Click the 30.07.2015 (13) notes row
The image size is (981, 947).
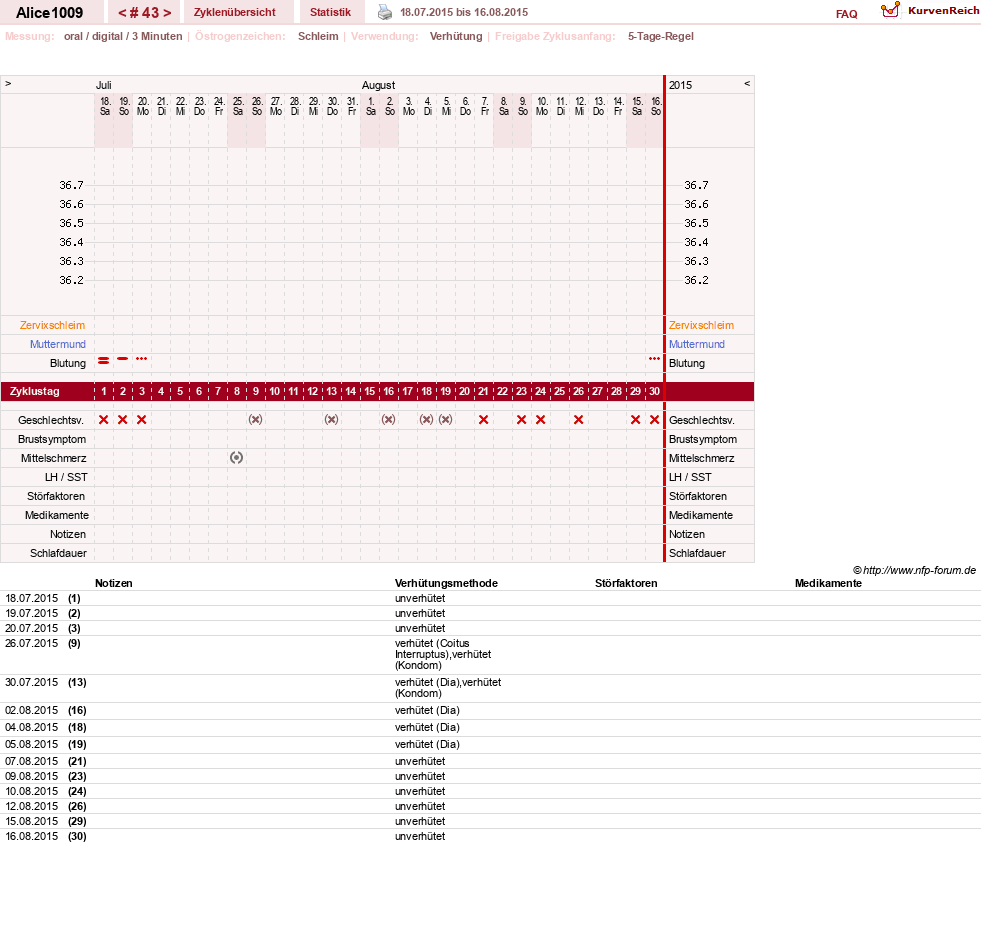pyautogui.click(x=490, y=688)
